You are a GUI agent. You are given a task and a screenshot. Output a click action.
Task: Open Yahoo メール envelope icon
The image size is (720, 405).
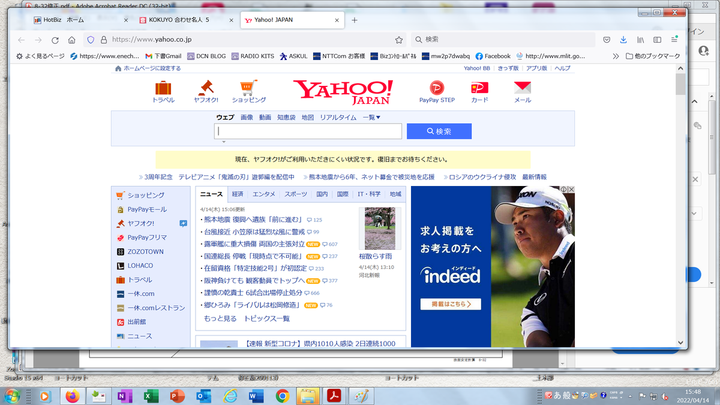(x=522, y=89)
